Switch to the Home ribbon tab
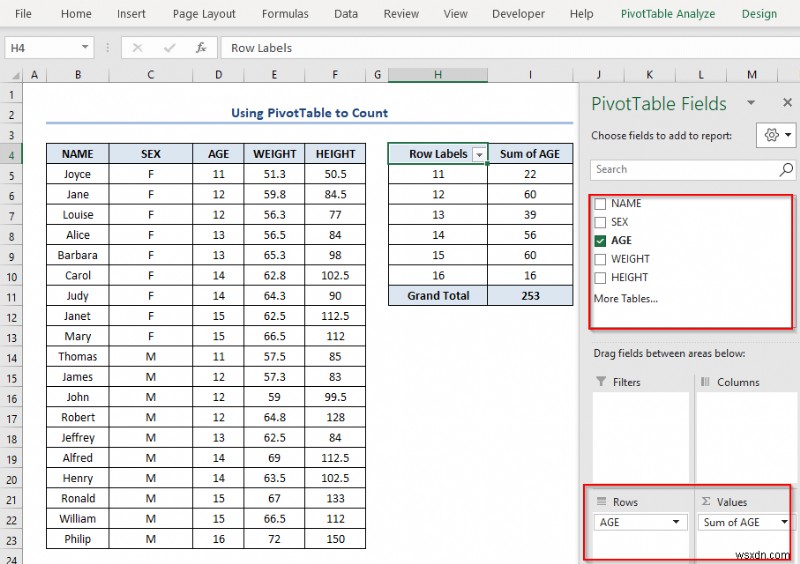This screenshot has width=800, height=564. pos(76,14)
